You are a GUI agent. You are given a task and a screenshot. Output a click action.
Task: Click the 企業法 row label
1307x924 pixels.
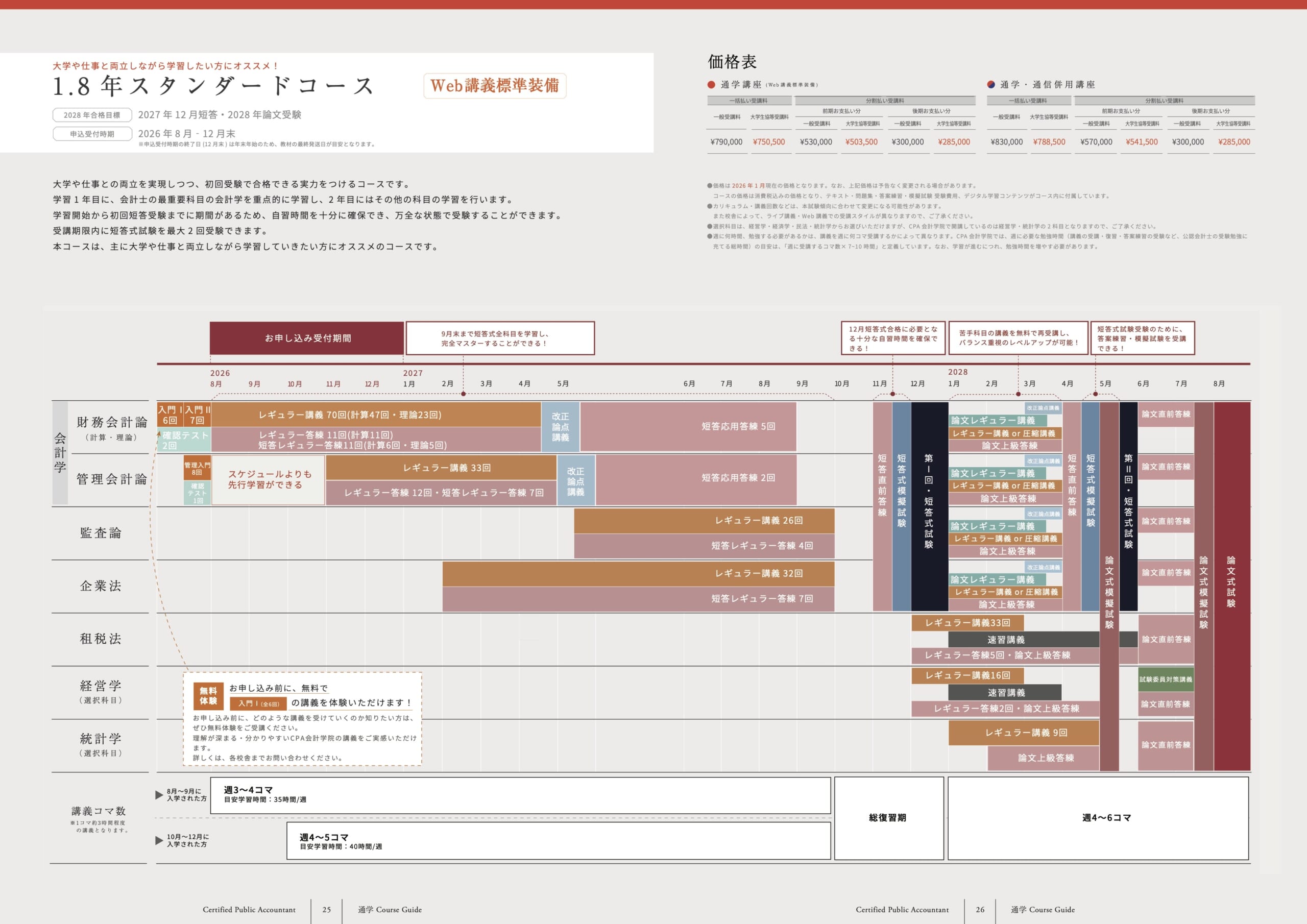pos(101,586)
